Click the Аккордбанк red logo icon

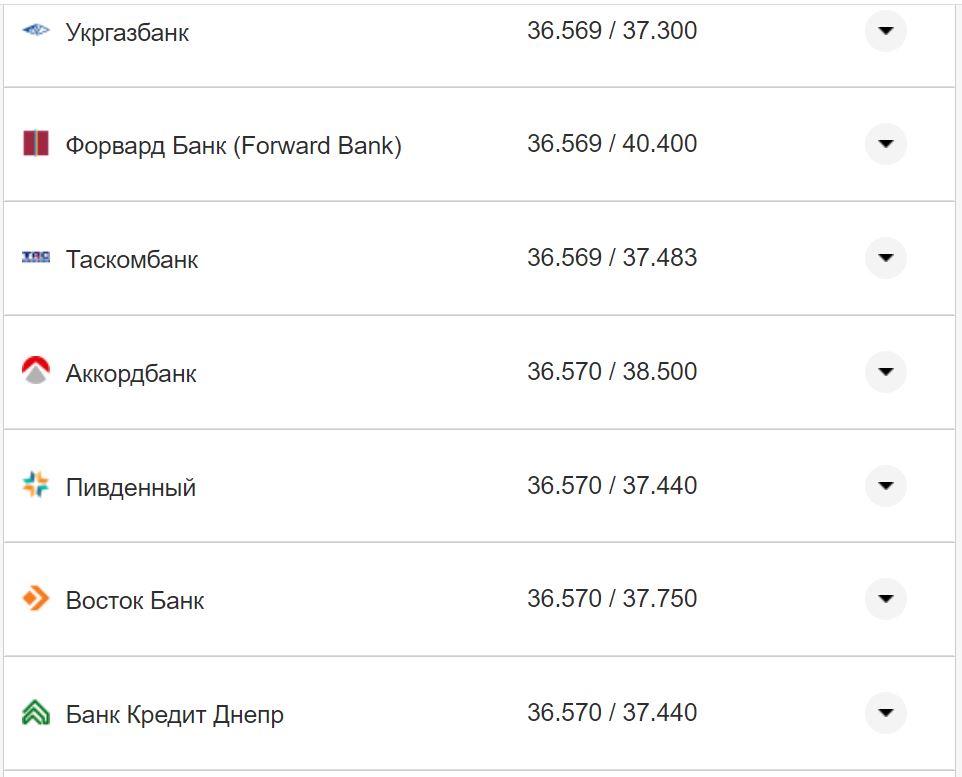click(36, 371)
